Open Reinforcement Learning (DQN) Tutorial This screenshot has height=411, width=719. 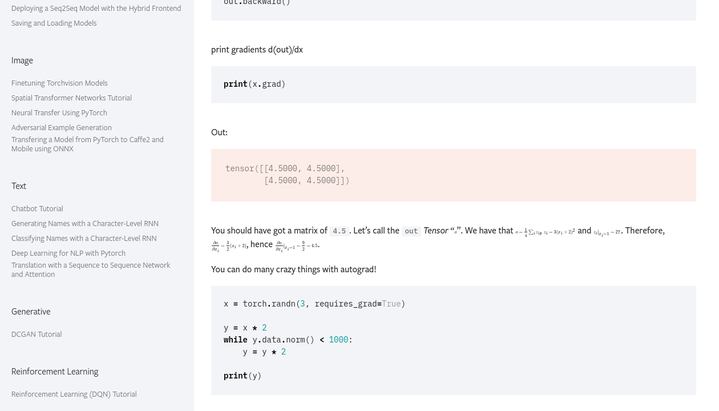[74, 394]
